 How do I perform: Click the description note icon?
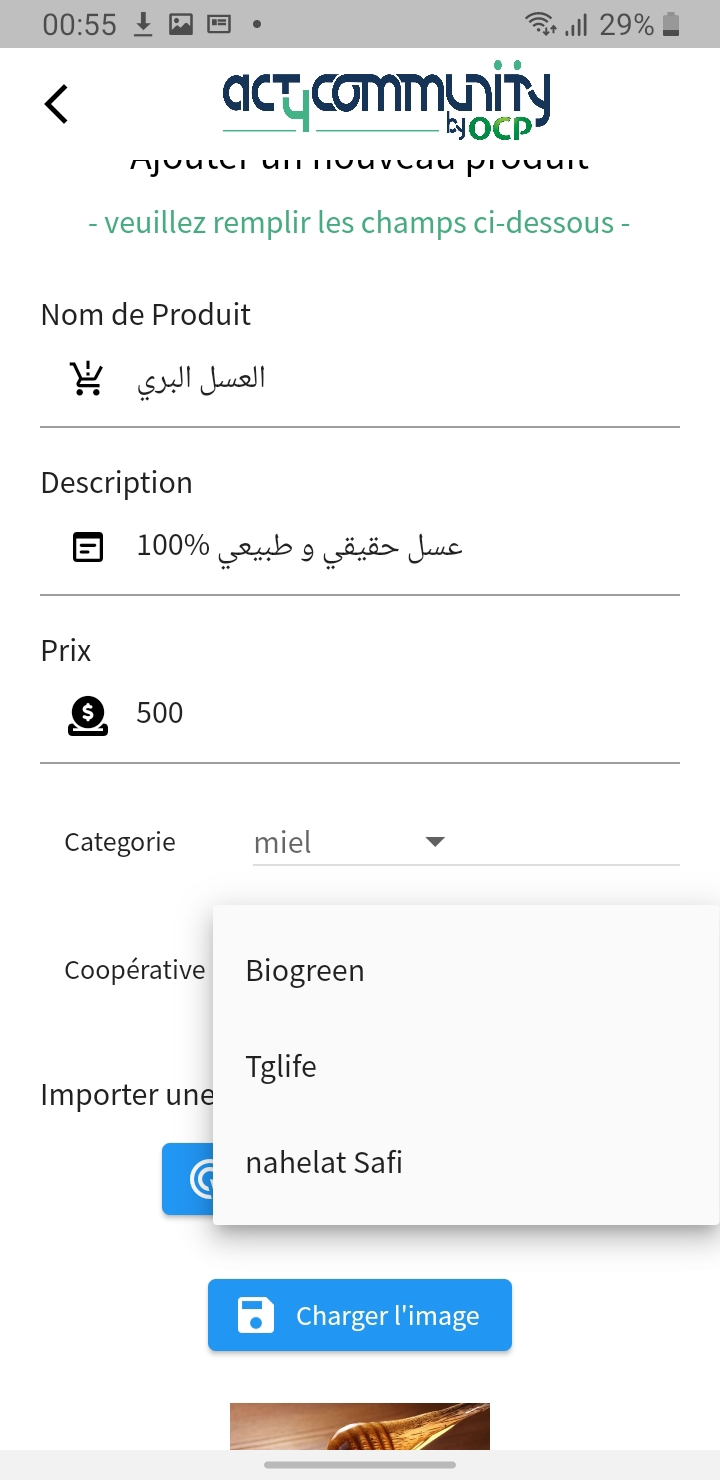point(87,546)
